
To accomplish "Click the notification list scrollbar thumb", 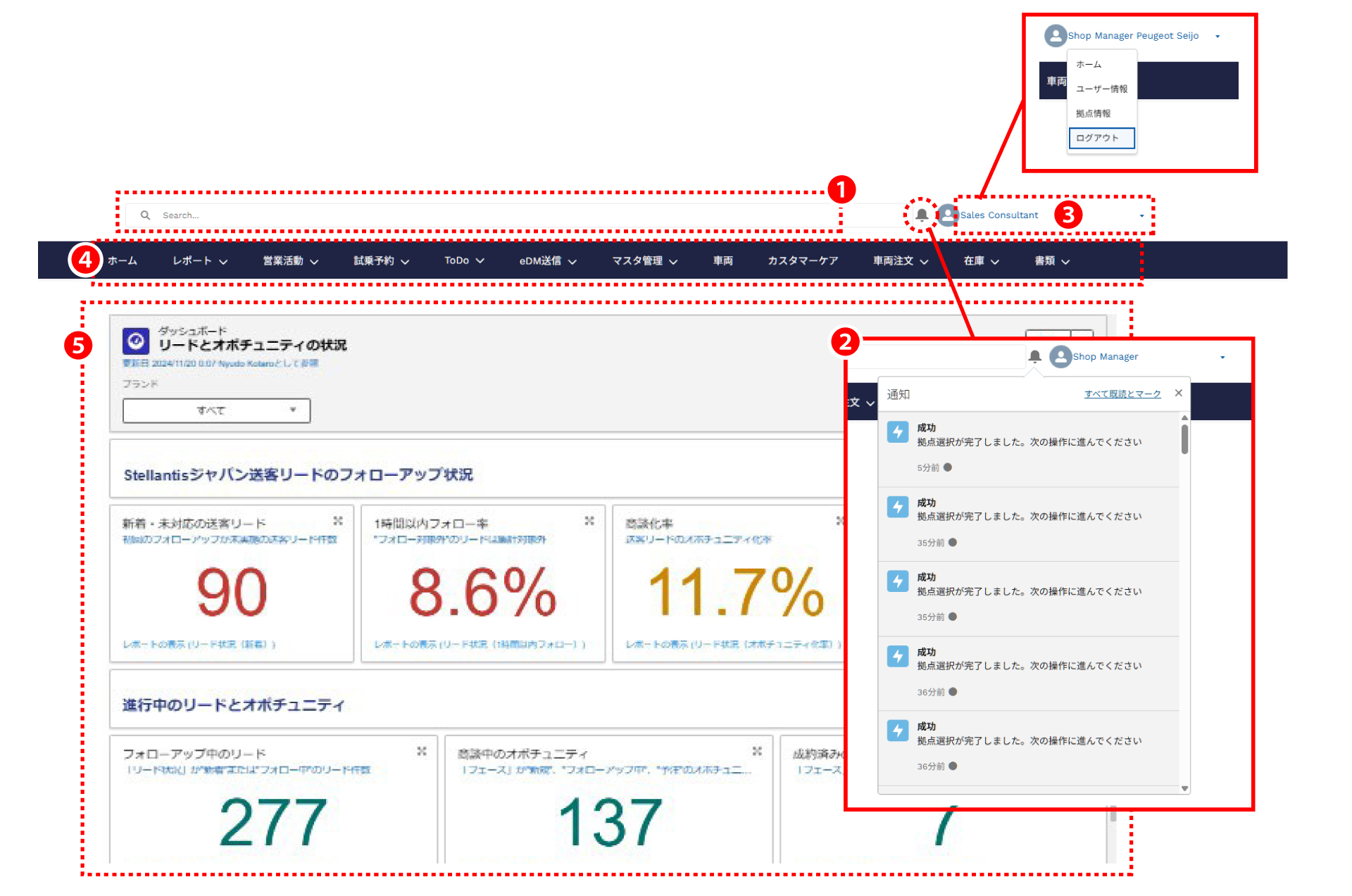I will (x=1184, y=439).
